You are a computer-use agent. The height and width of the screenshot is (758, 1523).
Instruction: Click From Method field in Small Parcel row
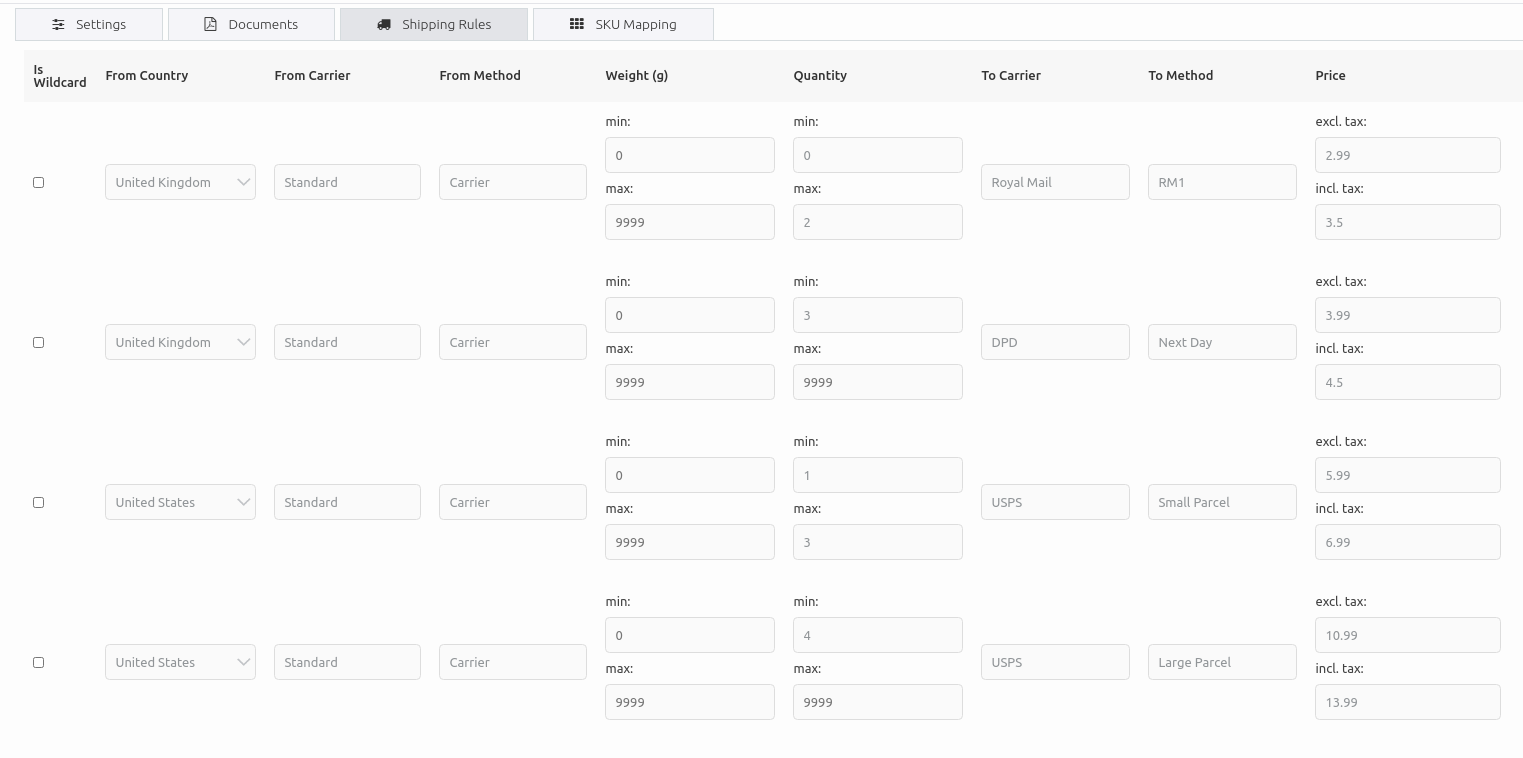click(513, 502)
